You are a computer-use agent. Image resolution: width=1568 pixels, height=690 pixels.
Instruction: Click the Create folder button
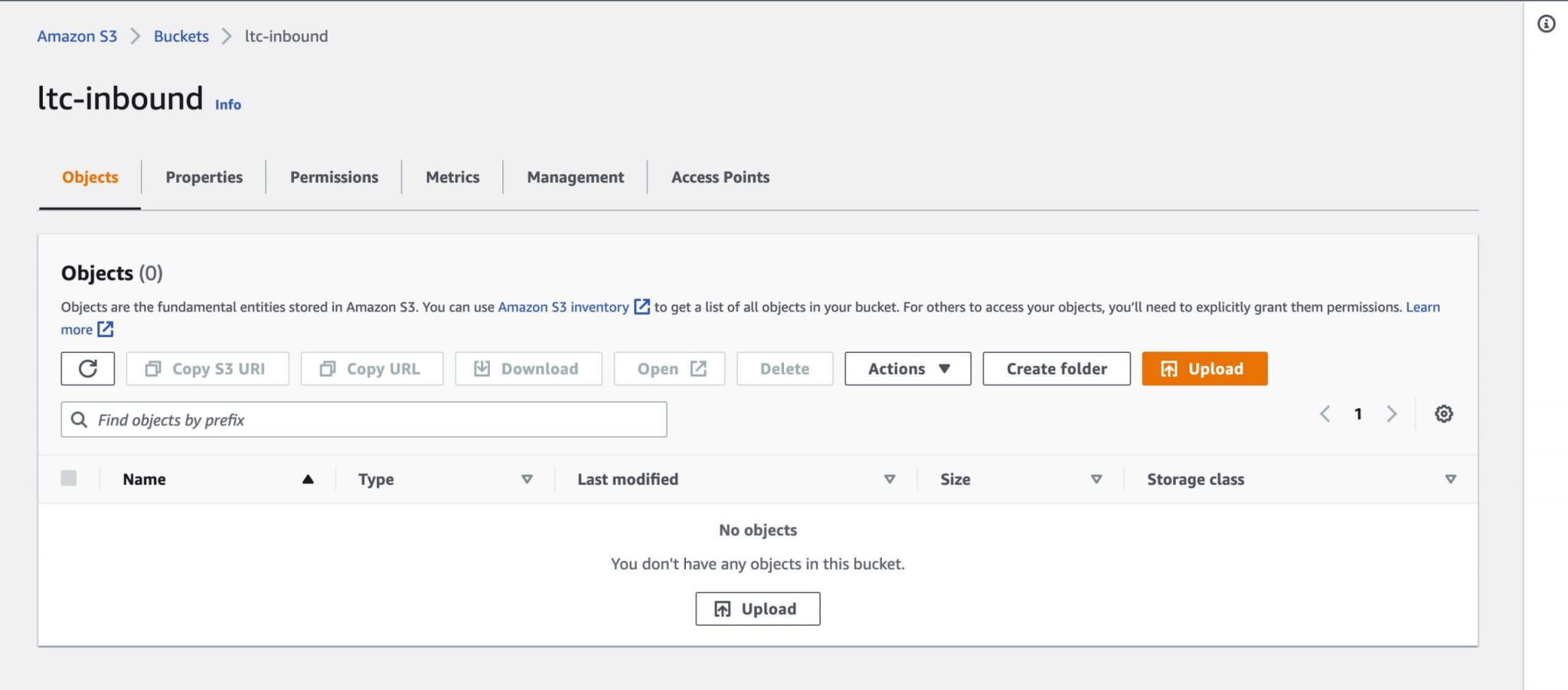point(1057,368)
